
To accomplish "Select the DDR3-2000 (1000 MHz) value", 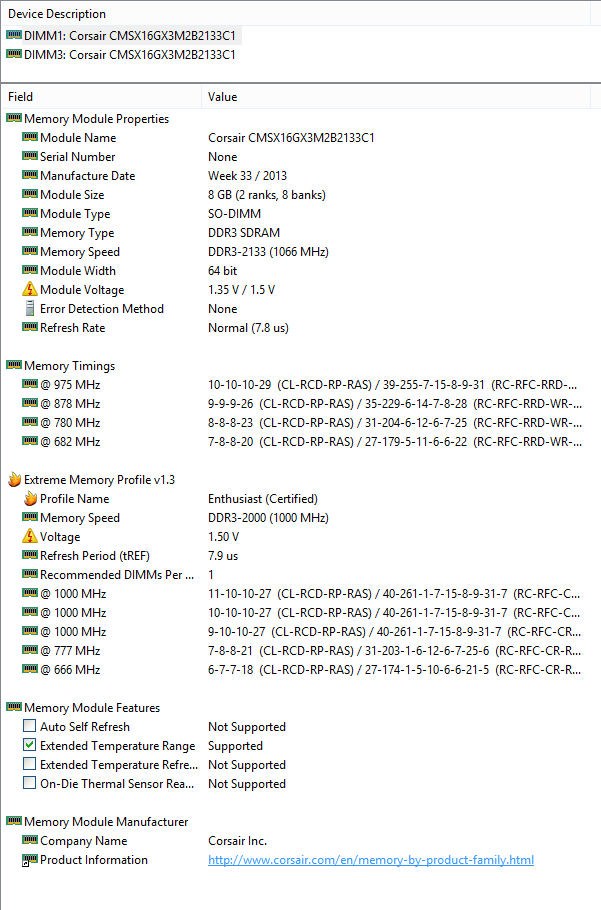I will 269,518.
